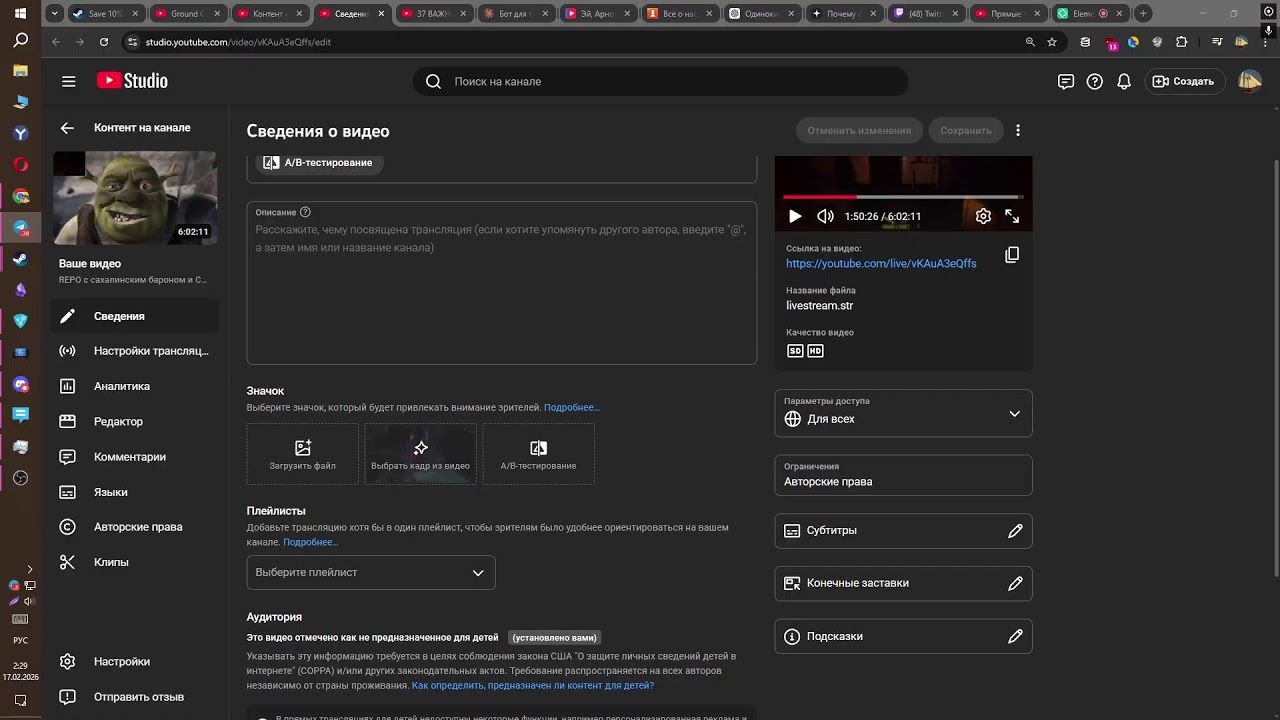Open the three-dot more options menu

[1018, 130]
